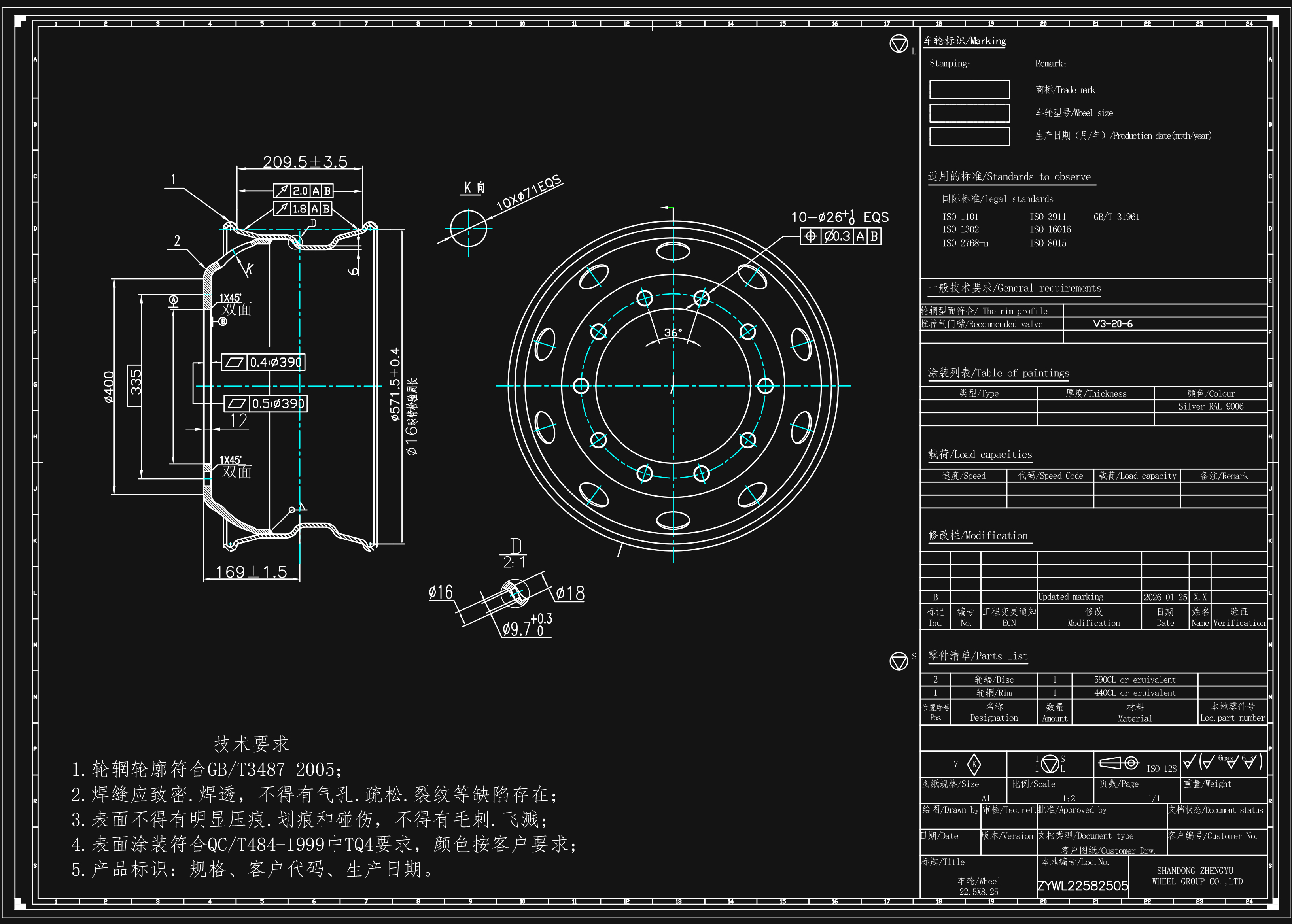Viewport: 1292px width, 924px height.
Task: Click the GB/T 31961 standard label
Action: pos(1116,217)
